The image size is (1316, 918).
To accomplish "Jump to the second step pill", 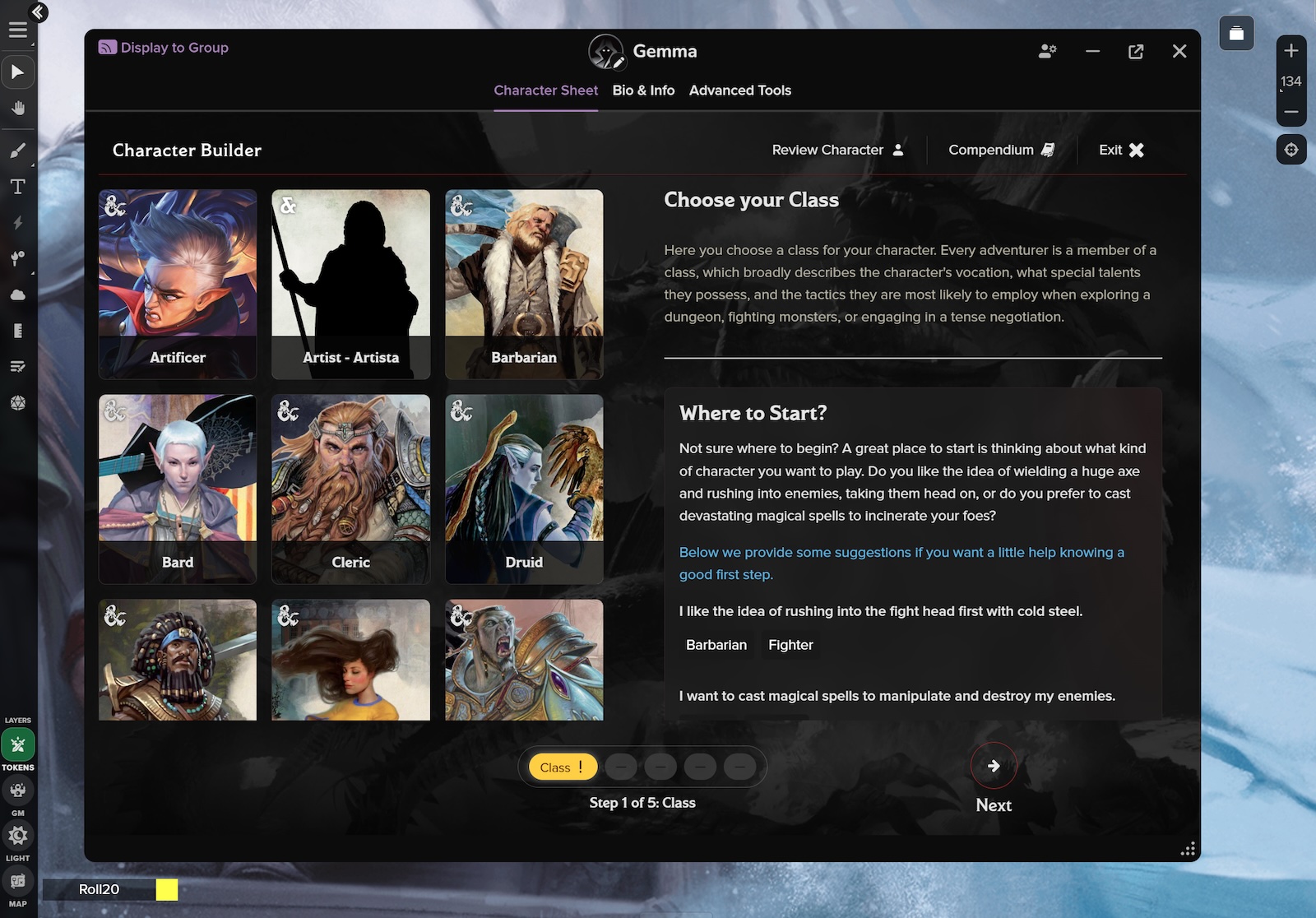I will click(x=621, y=767).
